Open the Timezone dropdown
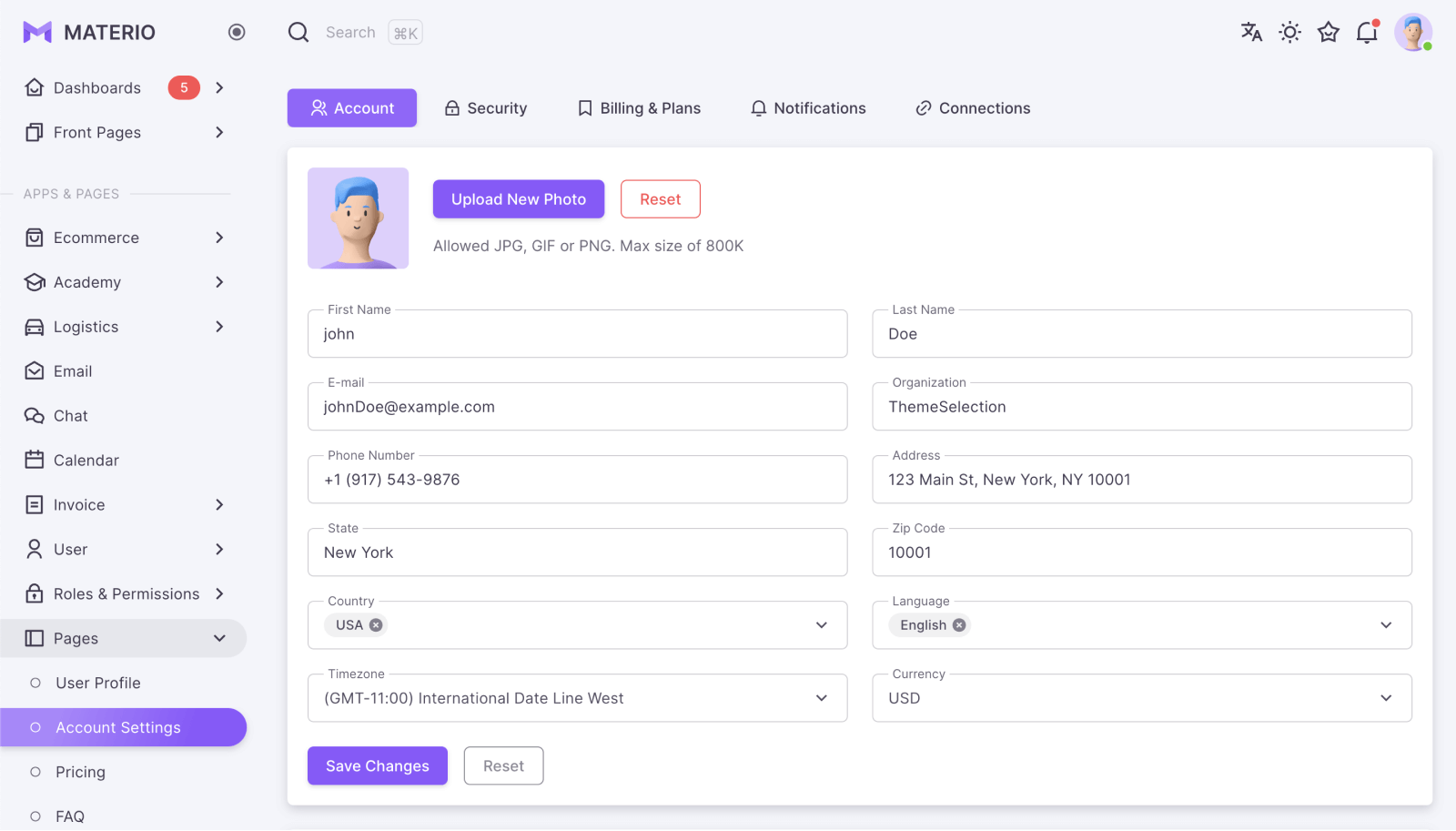The width and height of the screenshot is (1456, 831). click(x=577, y=698)
